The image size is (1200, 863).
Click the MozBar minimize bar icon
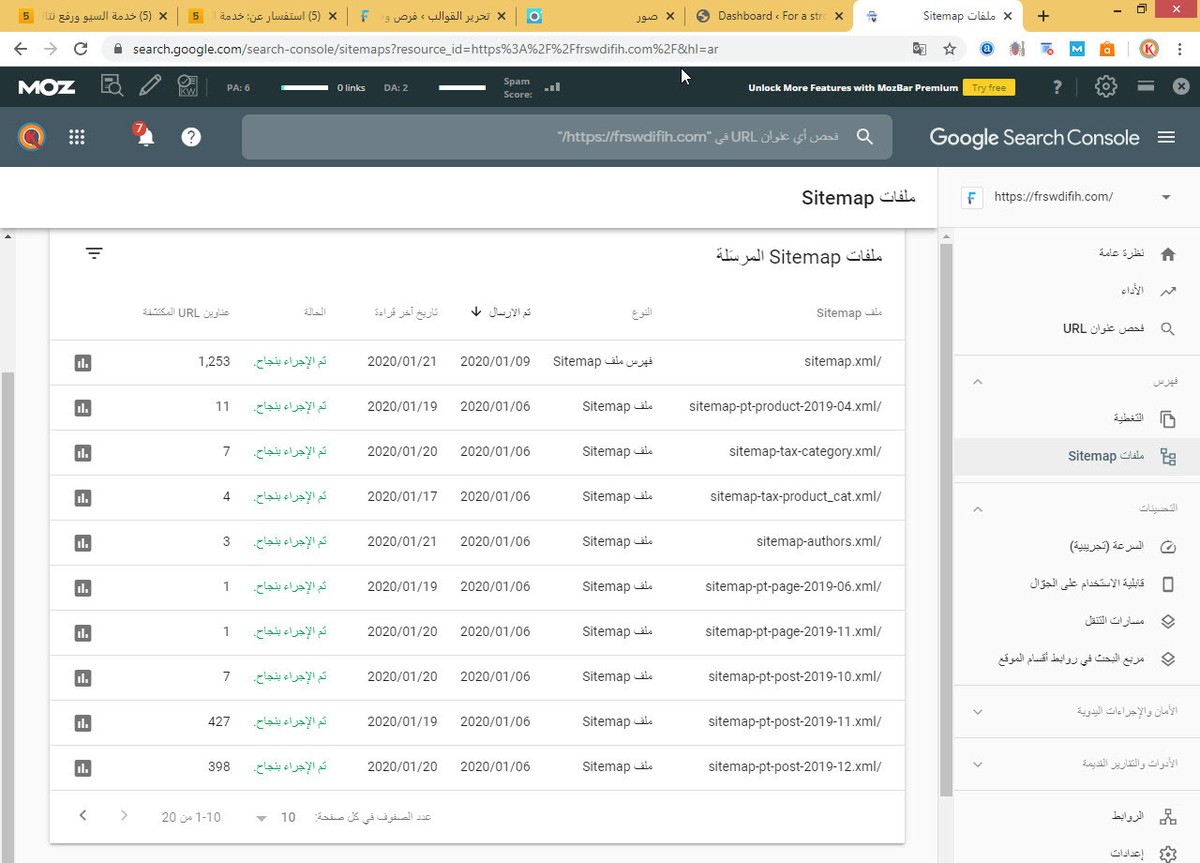click(1146, 87)
